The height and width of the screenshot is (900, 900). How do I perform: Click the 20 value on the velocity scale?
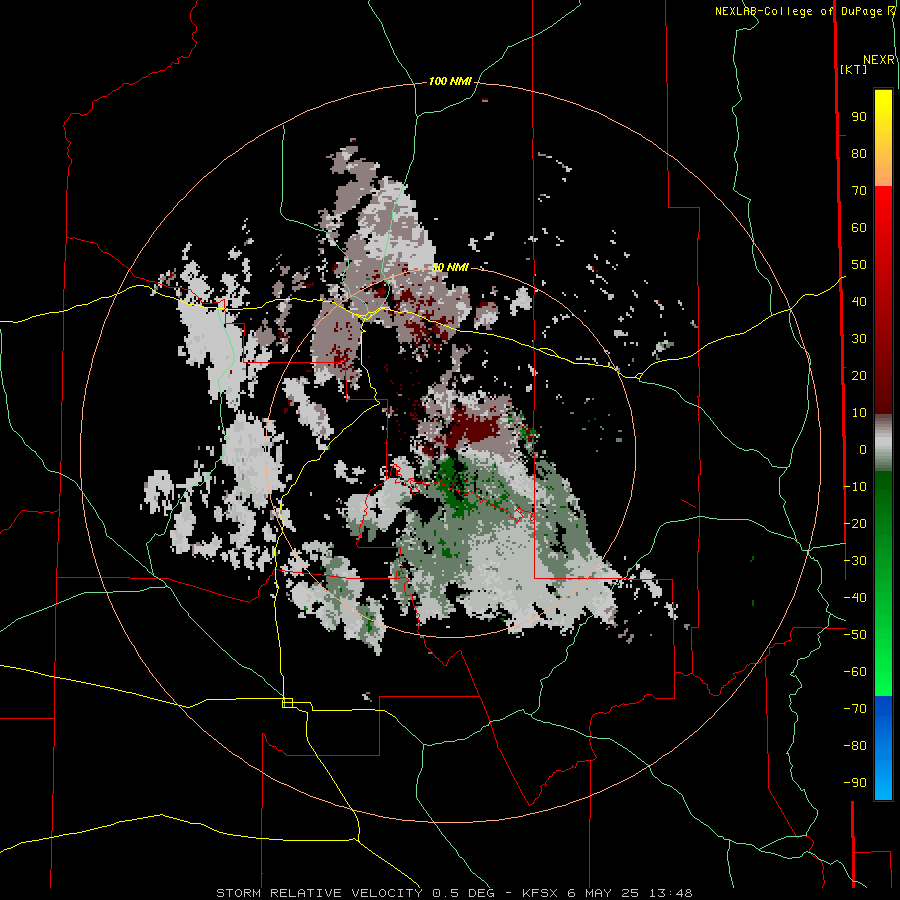(x=859, y=375)
